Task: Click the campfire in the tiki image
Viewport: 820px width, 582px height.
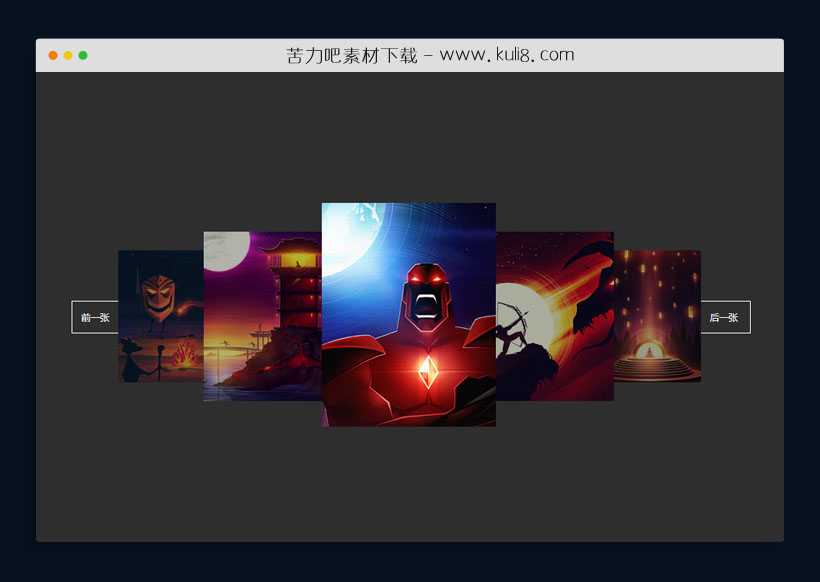Action: pyautogui.click(x=185, y=355)
